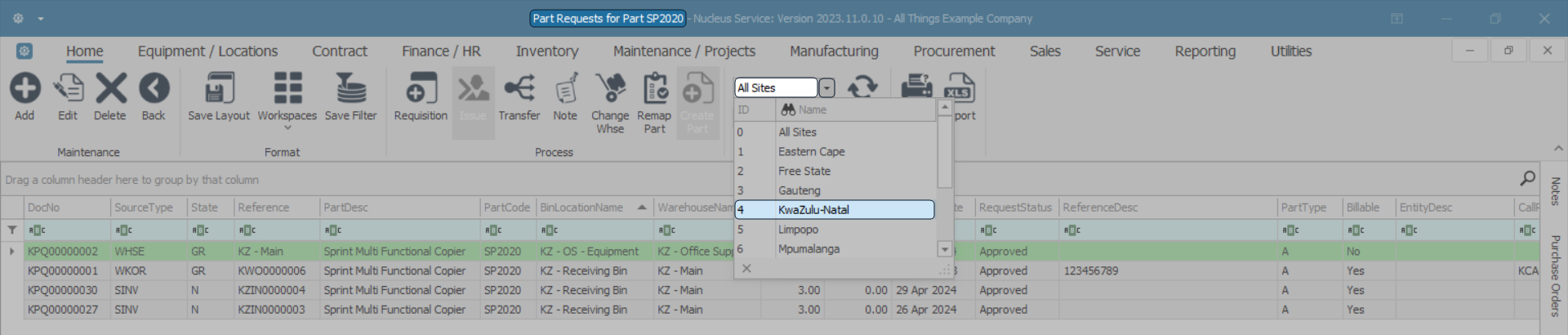Image resolution: width=1568 pixels, height=335 pixels.
Task: Open the Reporting tab
Action: tap(1205, 51)
